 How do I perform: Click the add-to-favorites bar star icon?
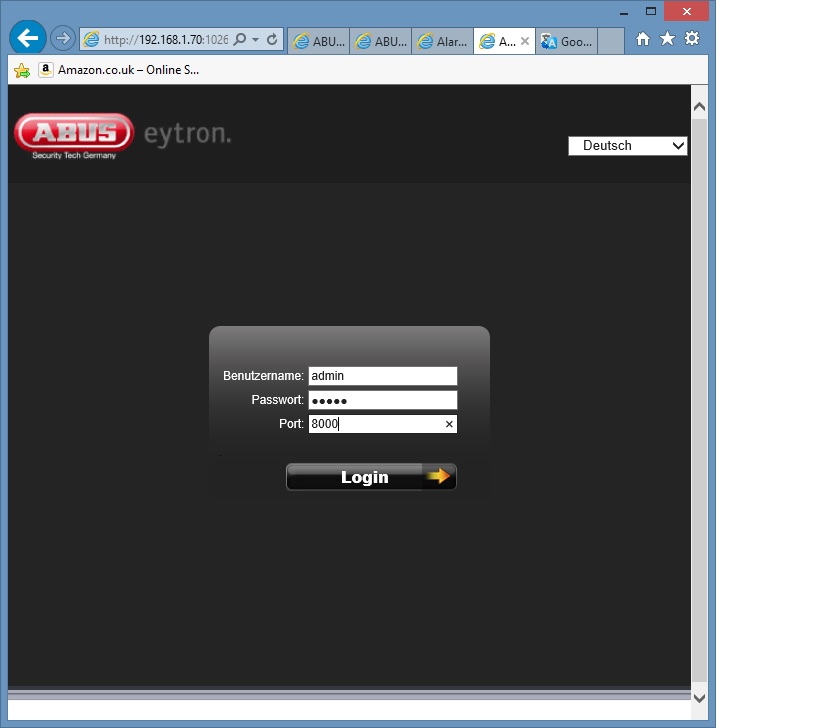22,70
